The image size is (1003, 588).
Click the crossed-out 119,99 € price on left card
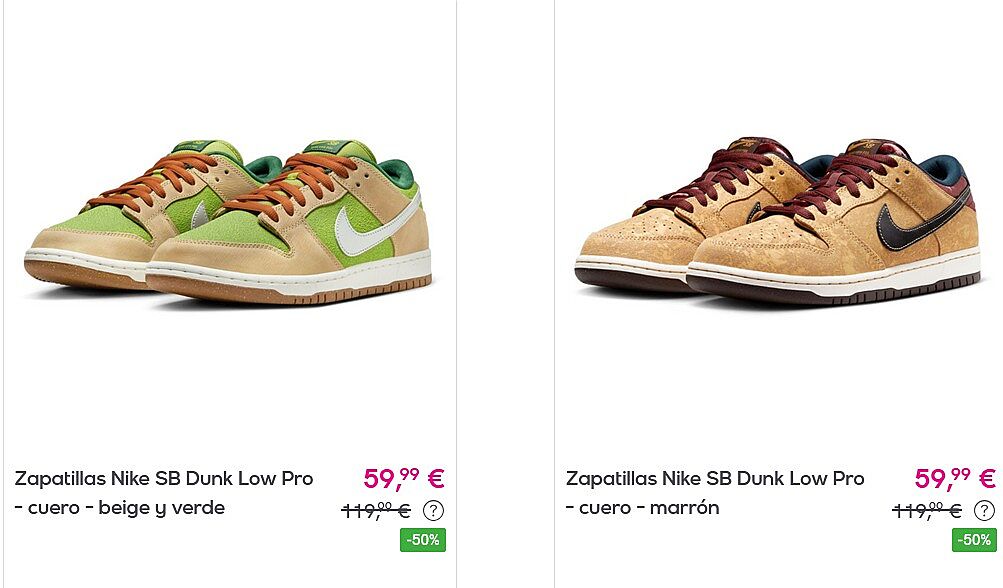376,511
